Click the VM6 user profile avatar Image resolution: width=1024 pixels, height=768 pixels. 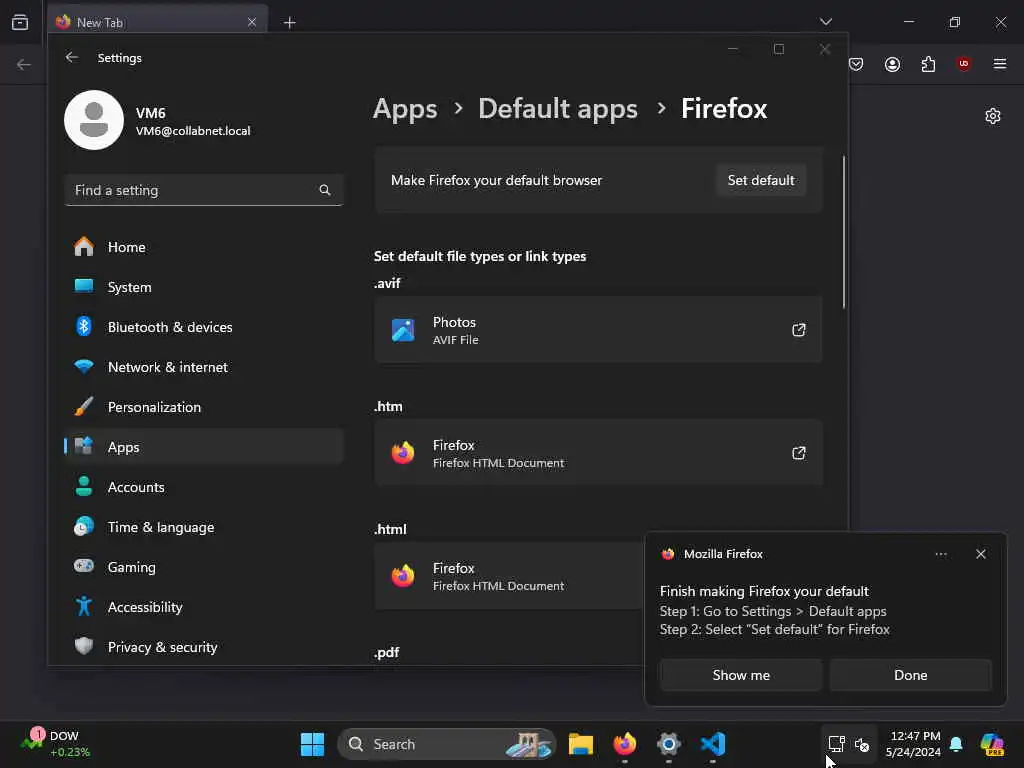pyautogui.click(x=94, y=120)
